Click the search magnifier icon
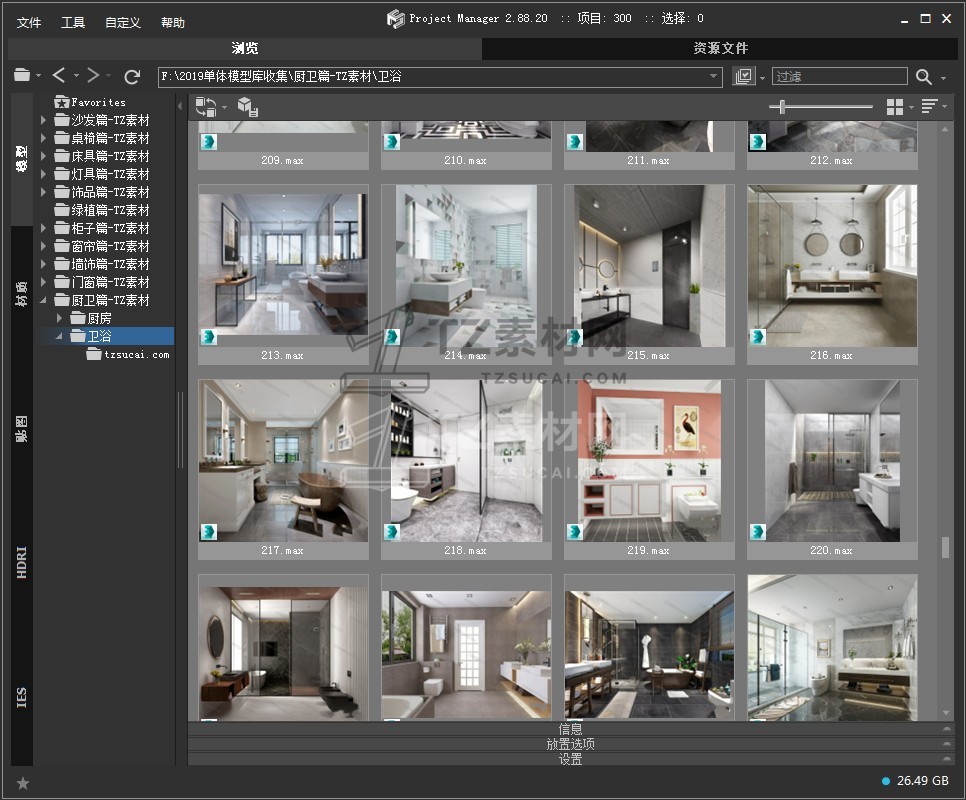The image size is (966, 800). pyautogui.click(x=923, y=77)
